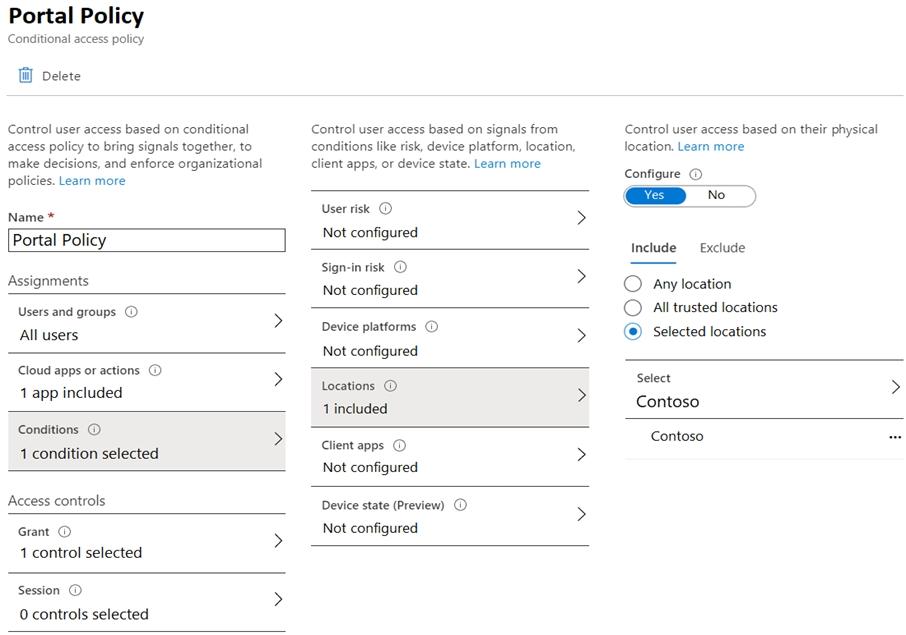Screen dimensions: 906x635
Task: Open Learn more link under physical location
Action: (x=710, y=146)
